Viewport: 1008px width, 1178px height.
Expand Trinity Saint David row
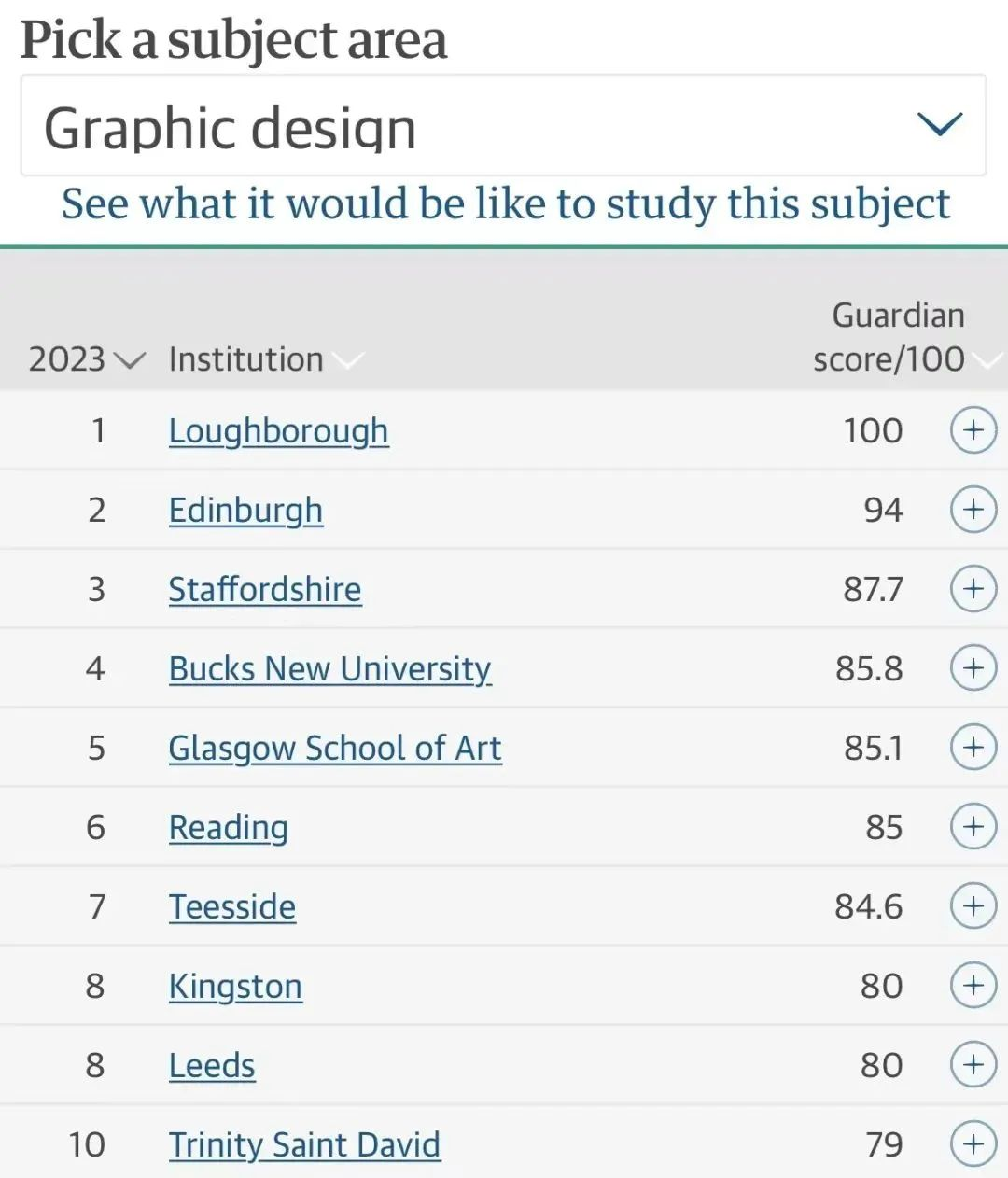click(x=973, y=1144)
